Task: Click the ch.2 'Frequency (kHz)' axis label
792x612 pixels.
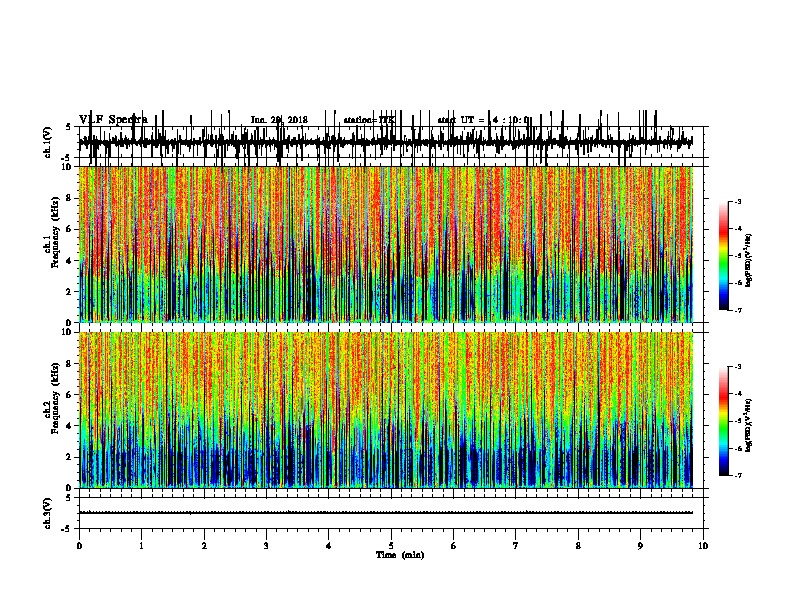Action: tap(55, 398)
